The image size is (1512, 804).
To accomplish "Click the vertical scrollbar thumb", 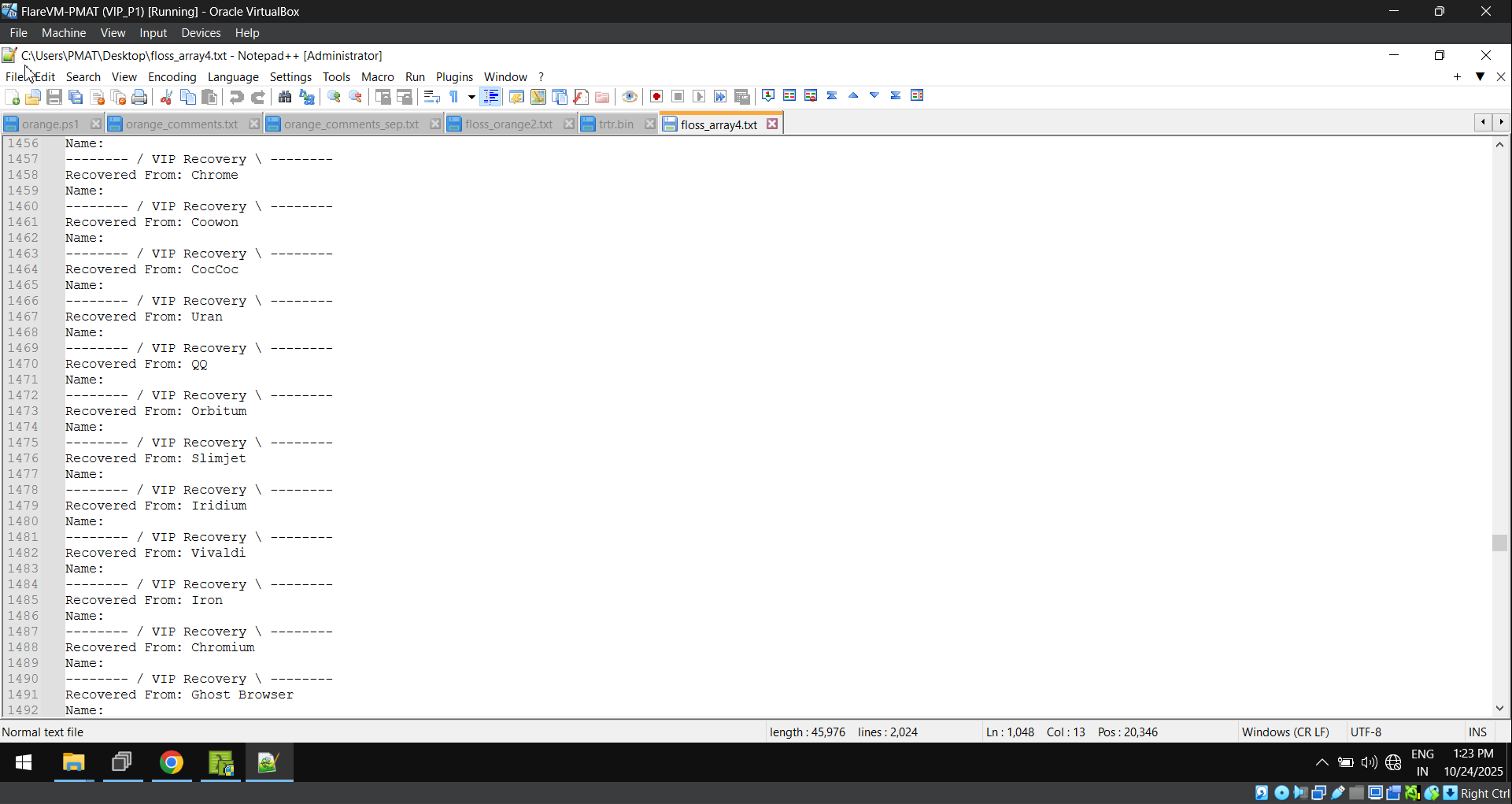I will [x=1500, y=543].
